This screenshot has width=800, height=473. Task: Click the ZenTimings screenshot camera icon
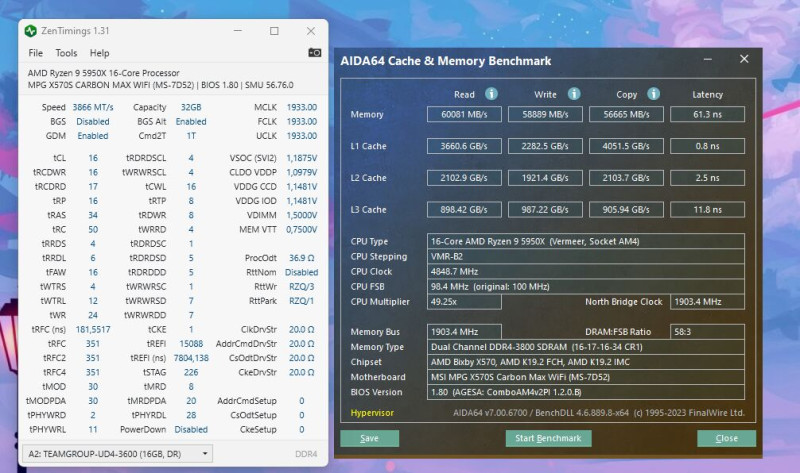[315, 53]
